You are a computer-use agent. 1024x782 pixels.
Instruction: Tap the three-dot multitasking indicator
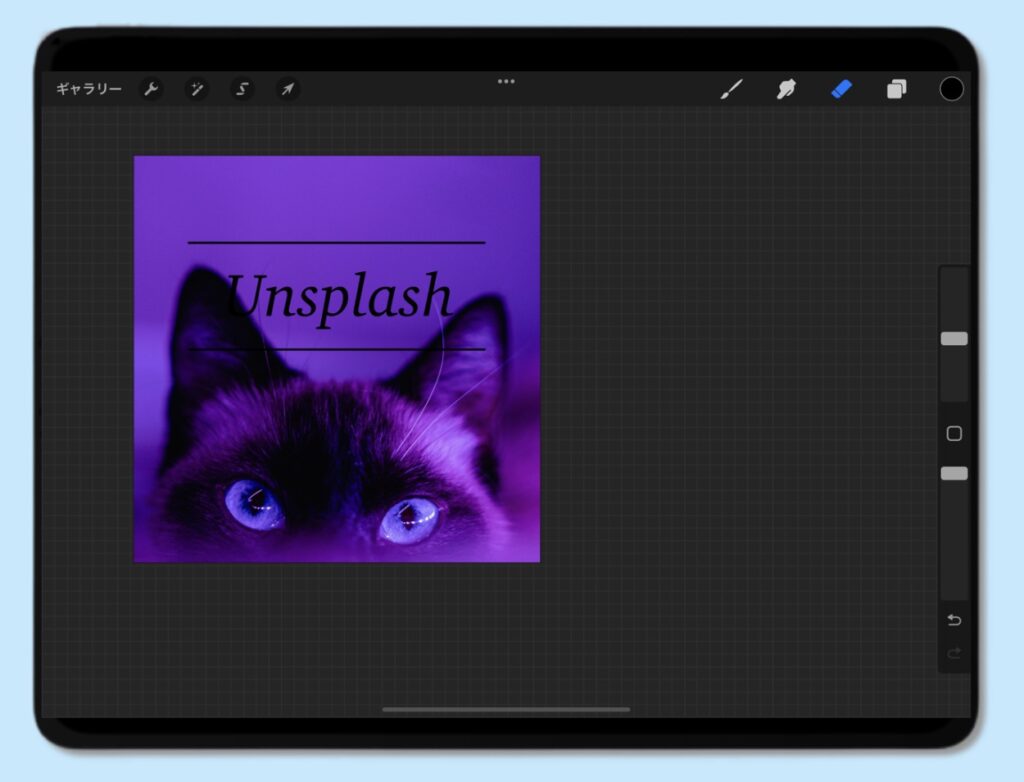506,82
